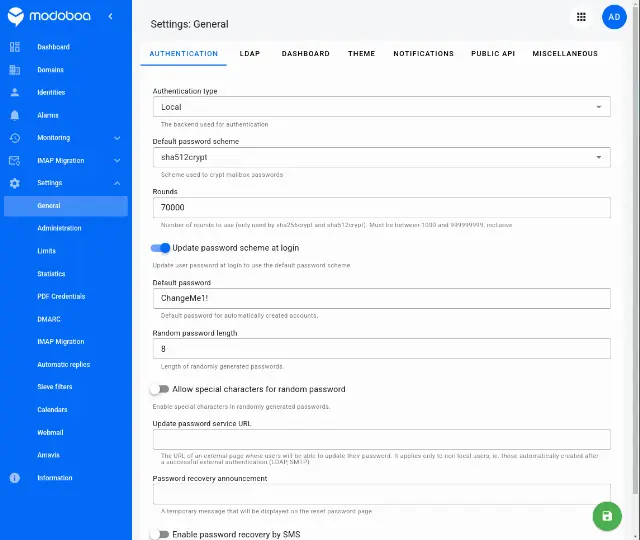Click the Alarms bell icon
The height and width of the screenshot is (540, 640).
[15, 115]
